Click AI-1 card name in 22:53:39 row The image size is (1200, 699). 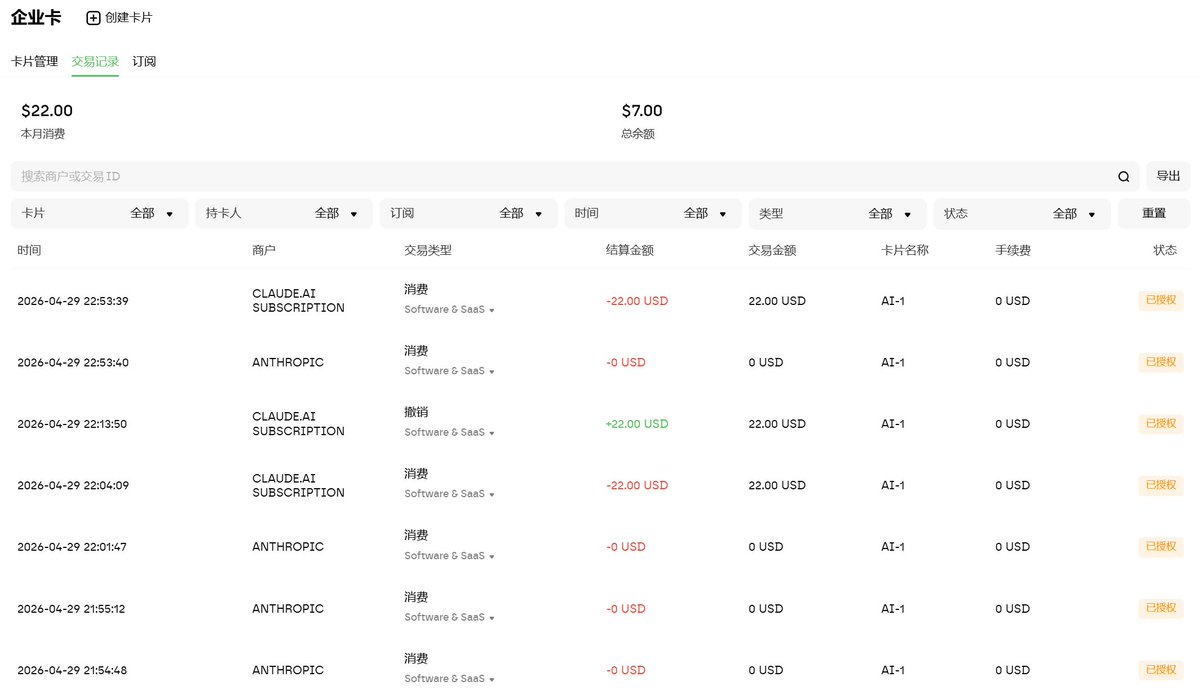tap(893, 301)
